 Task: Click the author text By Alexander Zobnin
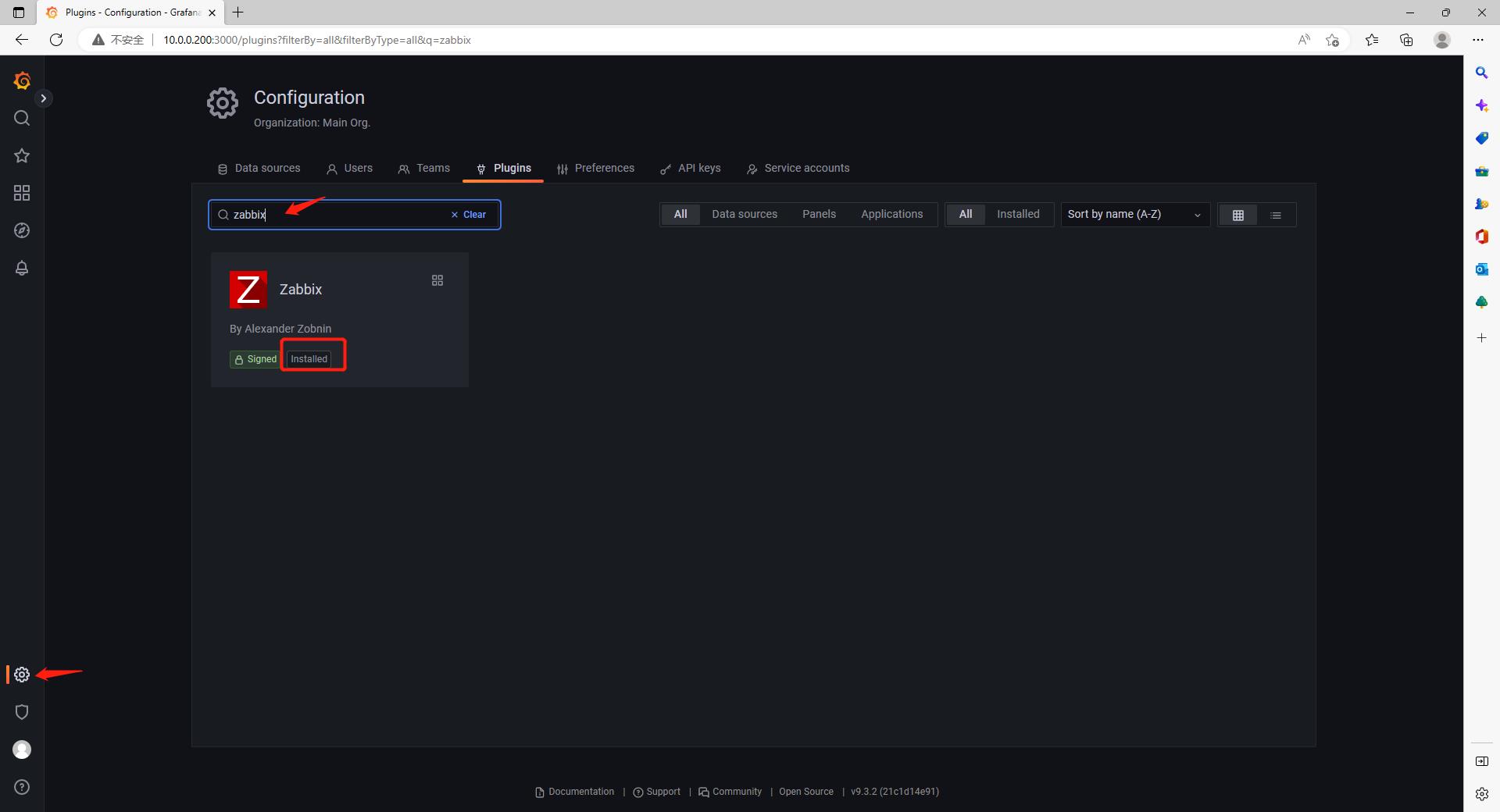pos(280,329)
